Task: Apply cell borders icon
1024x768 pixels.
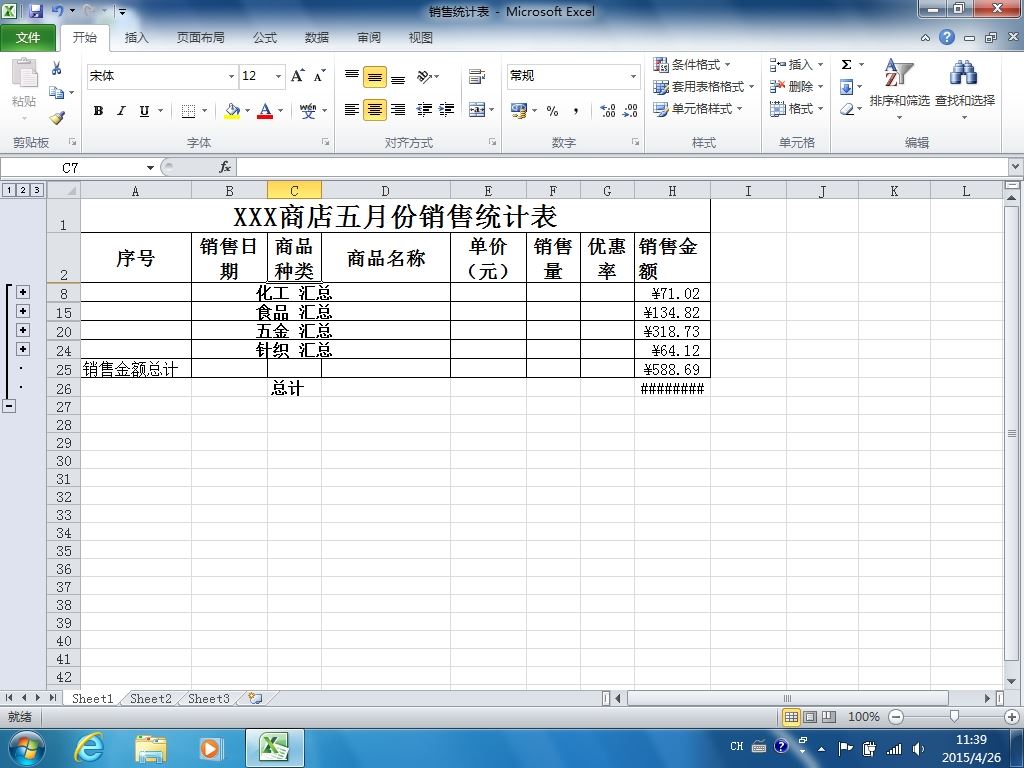Action: point(188,110)
